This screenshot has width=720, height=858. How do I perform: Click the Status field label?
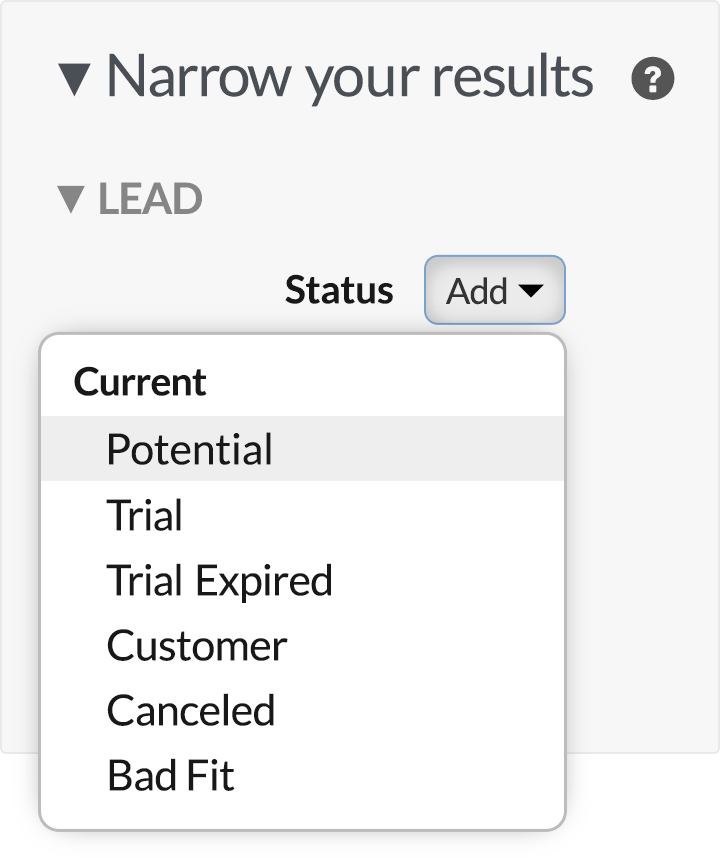(x=339, y=290)
